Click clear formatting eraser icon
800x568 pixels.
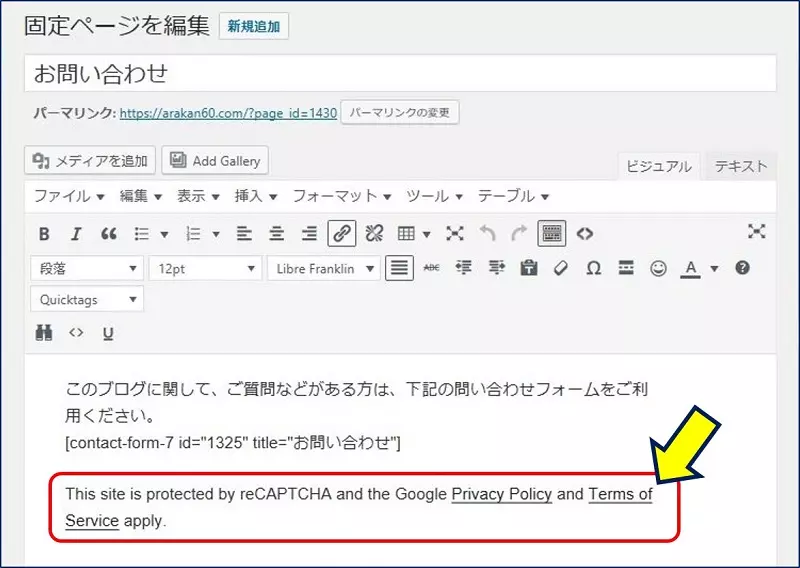(x=561, y=268)
